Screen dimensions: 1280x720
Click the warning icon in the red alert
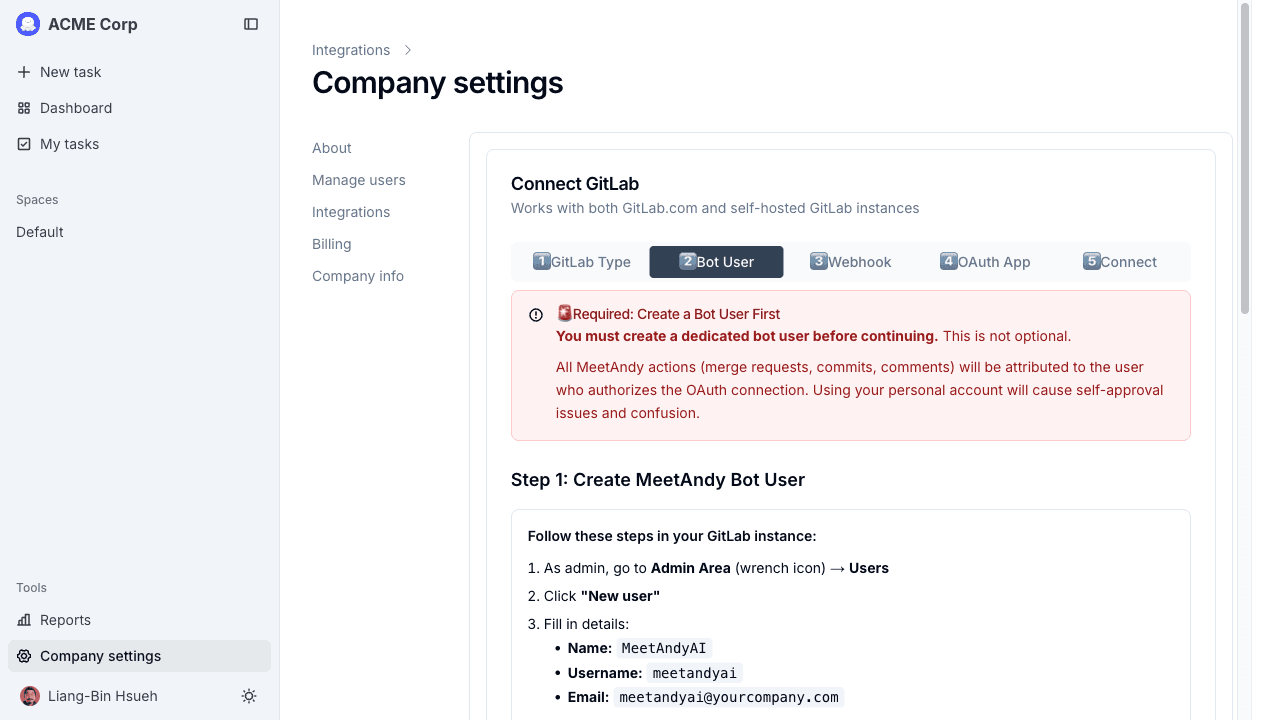pyautogui.click(x=536, y=315)
